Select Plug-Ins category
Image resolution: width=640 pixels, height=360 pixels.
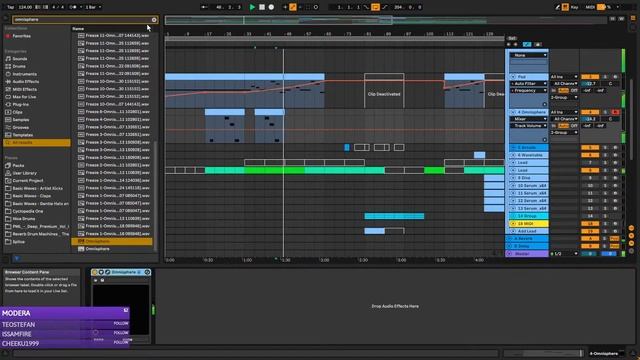point(20,104)
